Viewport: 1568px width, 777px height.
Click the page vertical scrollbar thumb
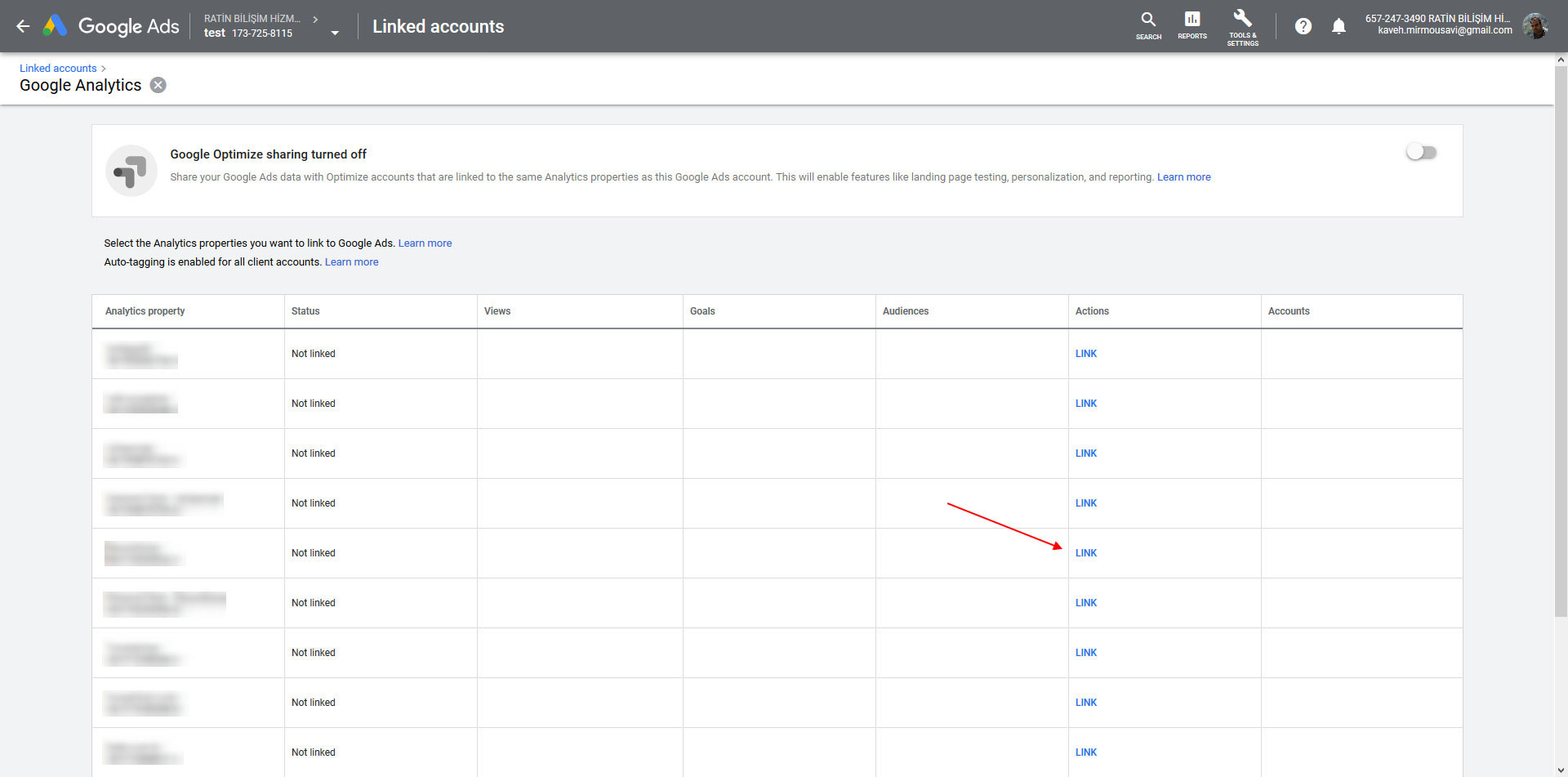(1561, 342)
